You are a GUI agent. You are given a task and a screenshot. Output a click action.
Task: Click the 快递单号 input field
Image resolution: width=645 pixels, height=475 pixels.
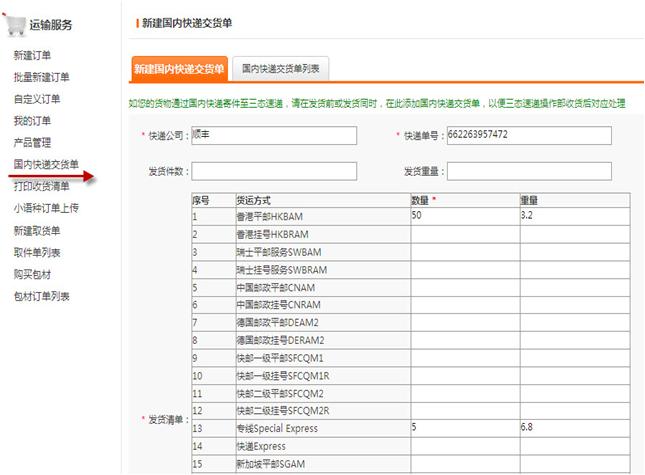pyautogui.click(x=528, y=135)
